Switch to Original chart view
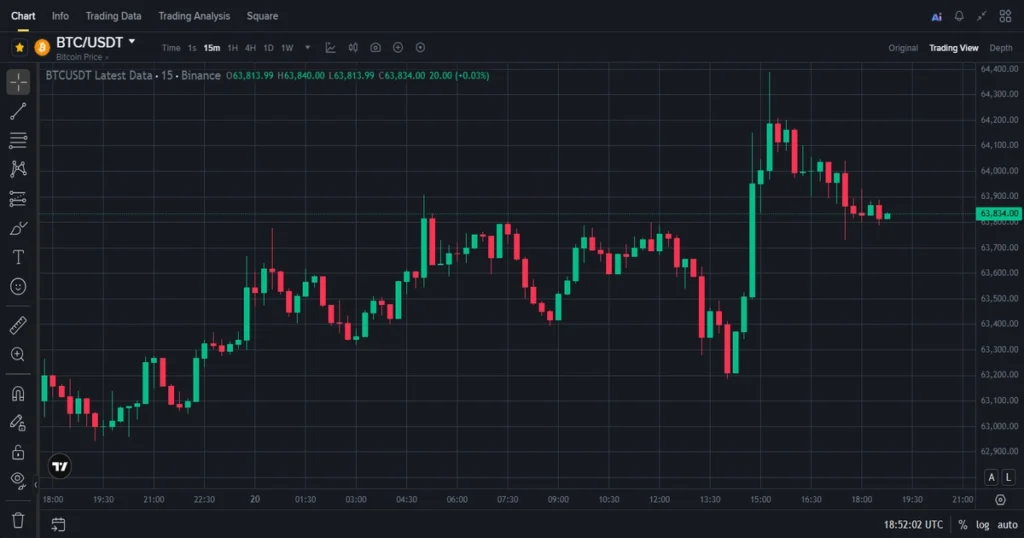1024x538 pixels. (x=903, y=48)
